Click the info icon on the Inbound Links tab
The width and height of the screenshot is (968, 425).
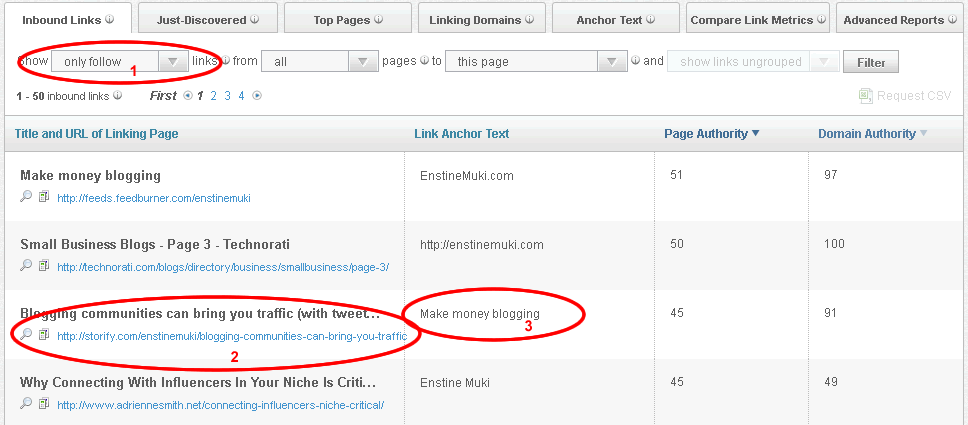pyautogui.click(x=110, y=19)
